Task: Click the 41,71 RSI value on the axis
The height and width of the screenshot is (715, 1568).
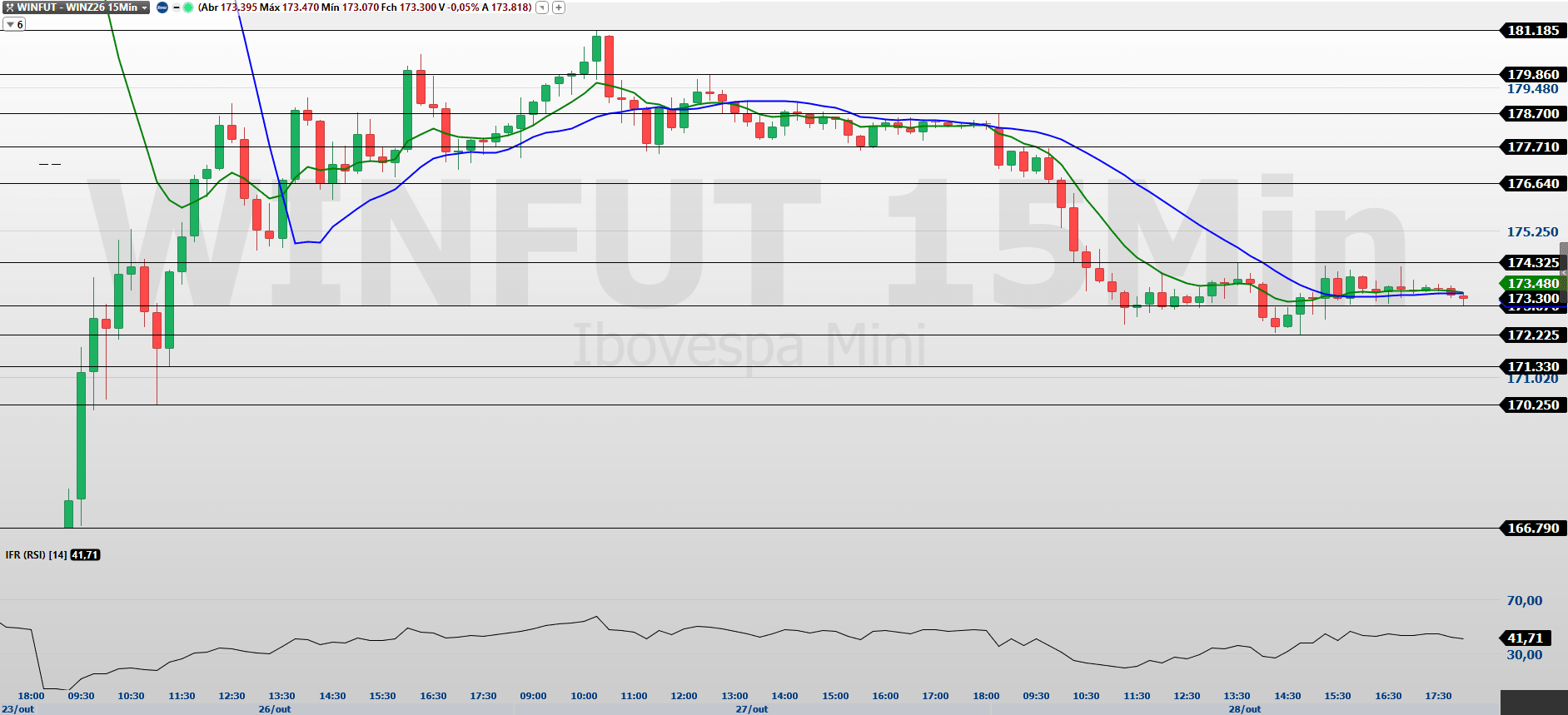Action: pos(1525,638)
